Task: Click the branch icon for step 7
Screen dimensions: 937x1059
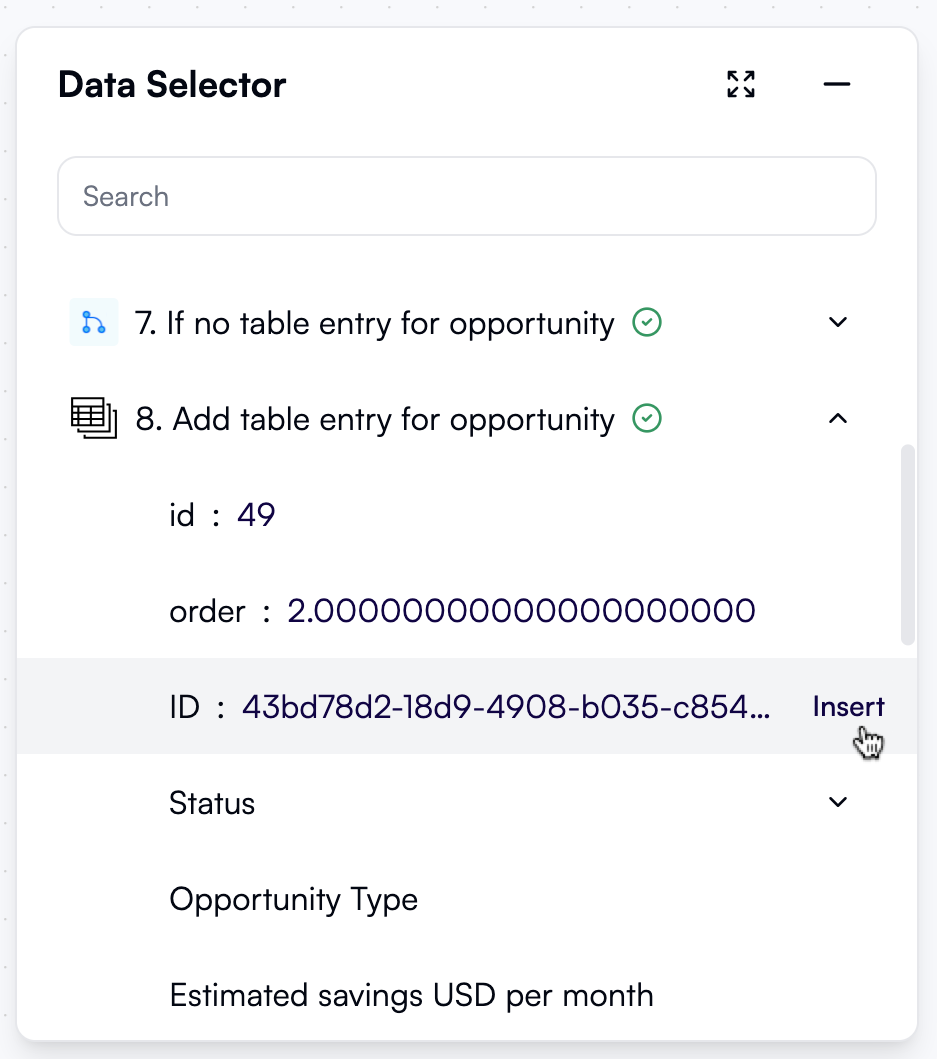Action: (94, 323)
